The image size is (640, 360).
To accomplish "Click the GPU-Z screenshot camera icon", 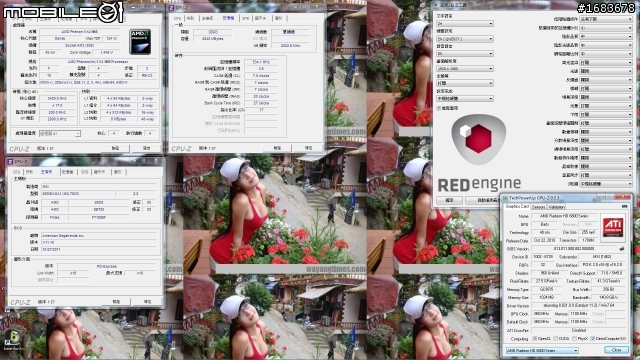I will (x=624, y=207).
